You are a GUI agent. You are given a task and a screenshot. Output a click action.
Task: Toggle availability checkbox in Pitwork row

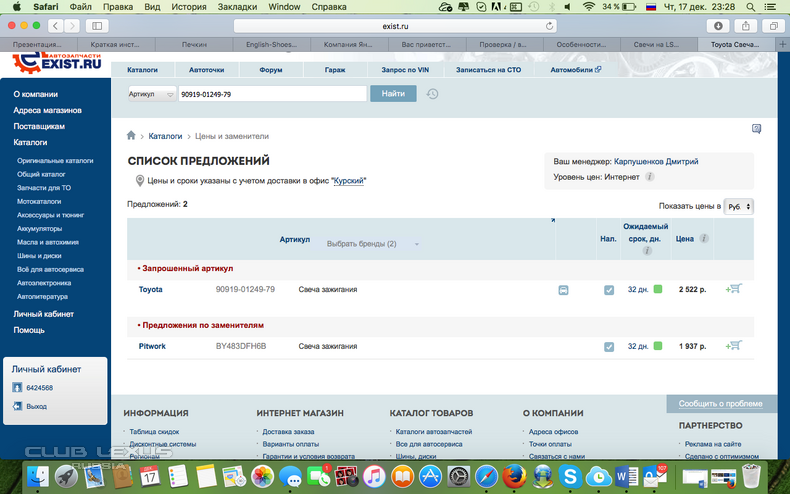tap(609, 347)
